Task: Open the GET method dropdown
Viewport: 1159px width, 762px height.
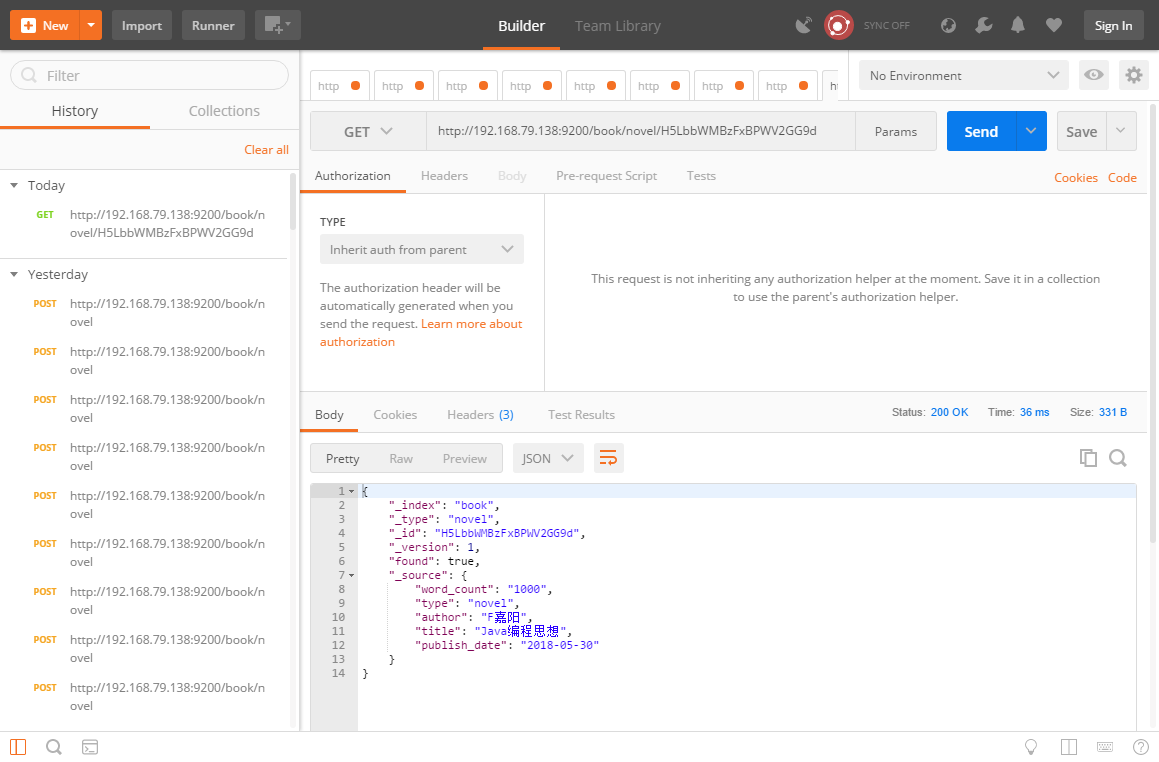Action: point(368,131)
